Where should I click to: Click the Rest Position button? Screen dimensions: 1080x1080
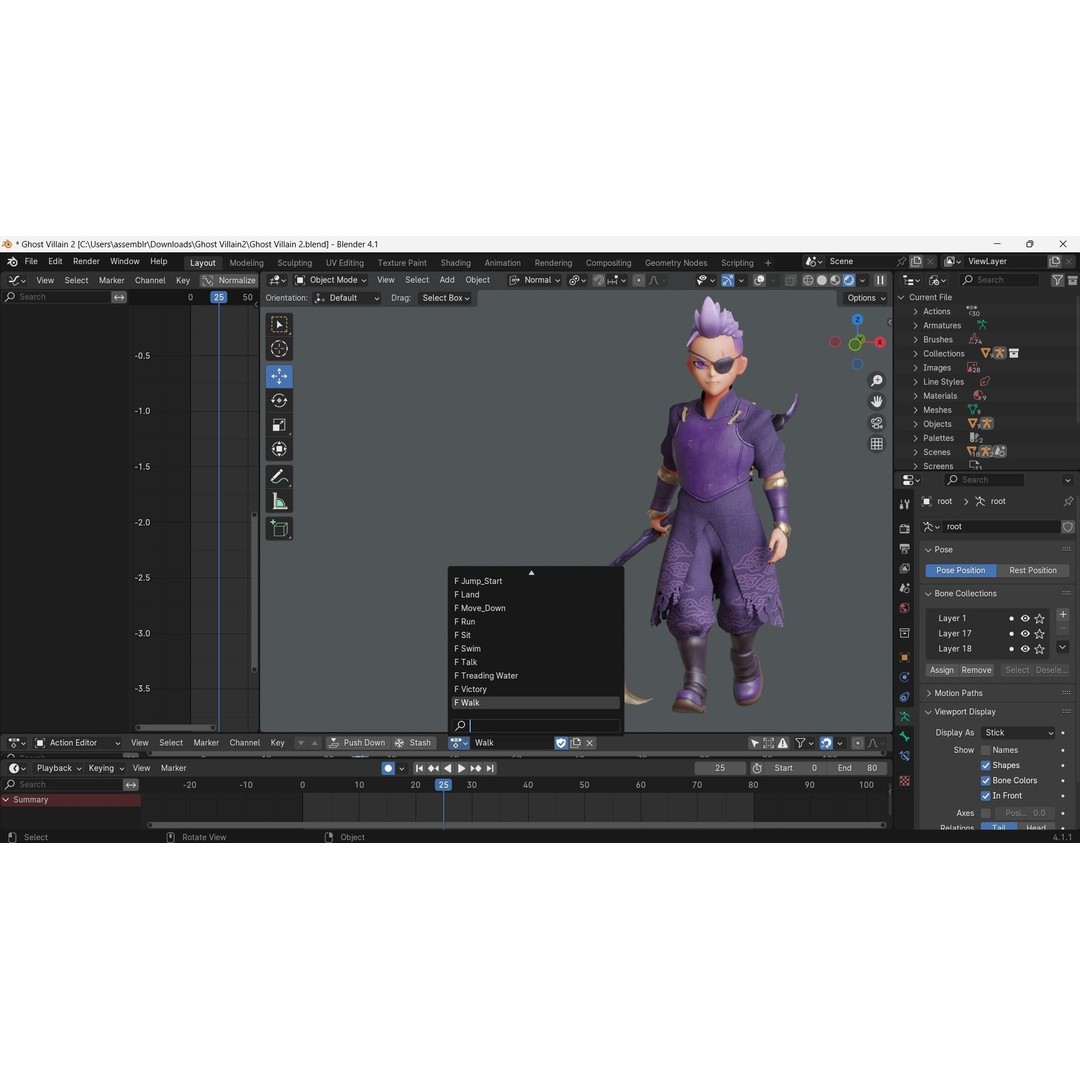[x=1032, y=570]
